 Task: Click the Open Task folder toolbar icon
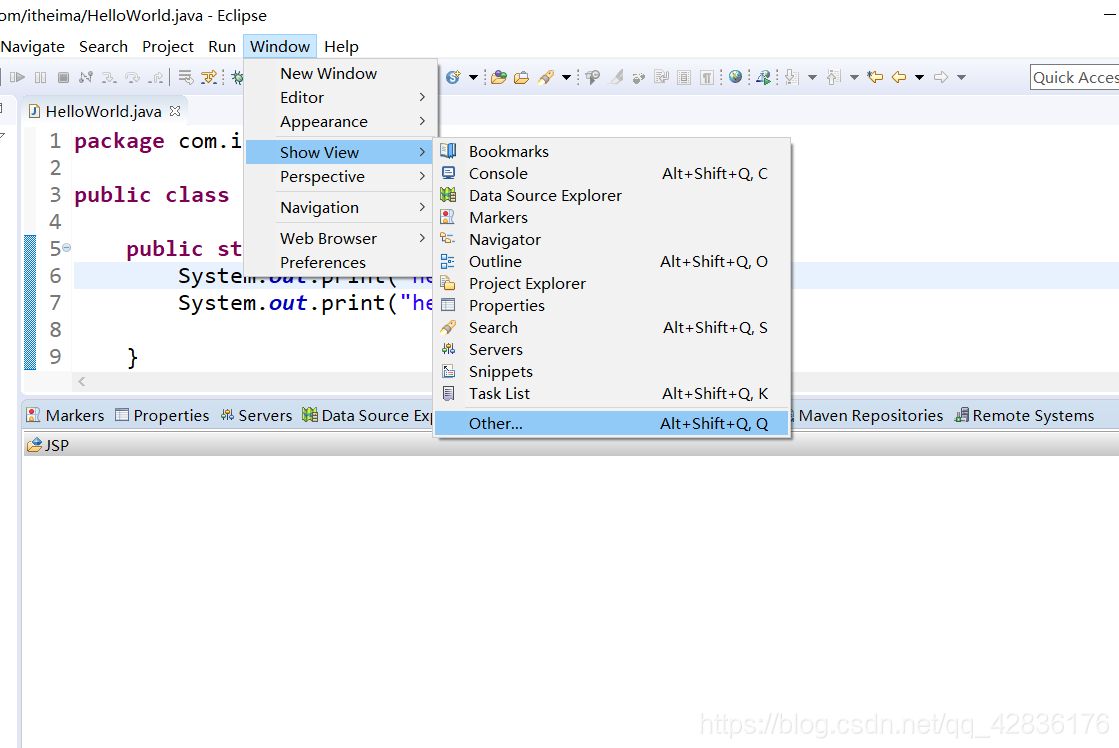[522, 77]
